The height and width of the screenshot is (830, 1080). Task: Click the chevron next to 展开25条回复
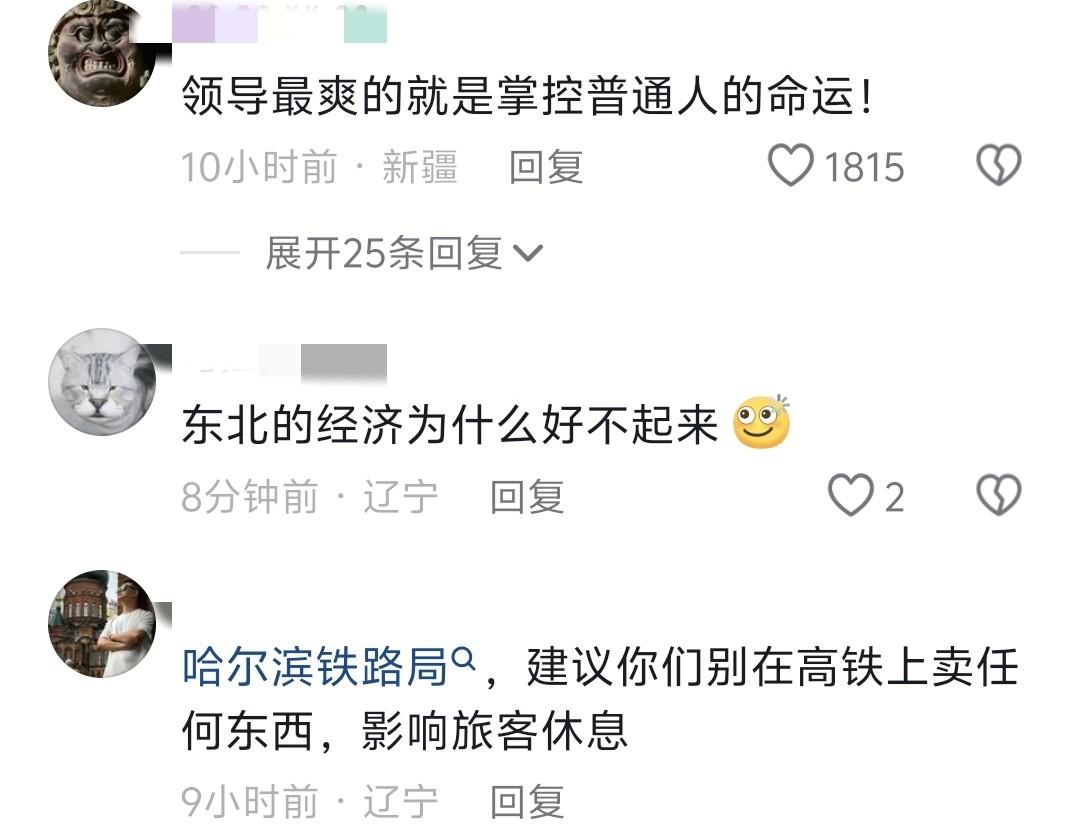click(528, 253)
